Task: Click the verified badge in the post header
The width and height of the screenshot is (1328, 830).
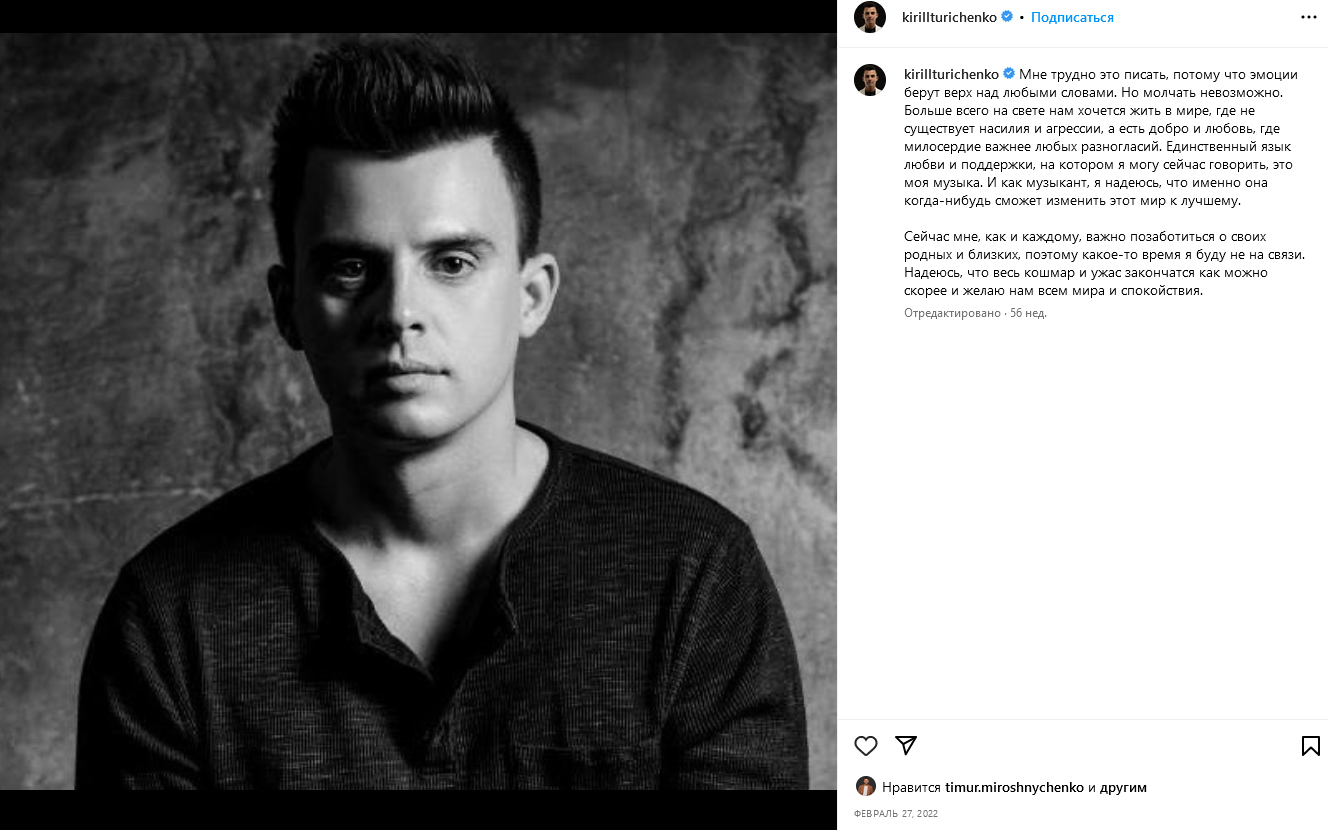Action: point(1007,17)
